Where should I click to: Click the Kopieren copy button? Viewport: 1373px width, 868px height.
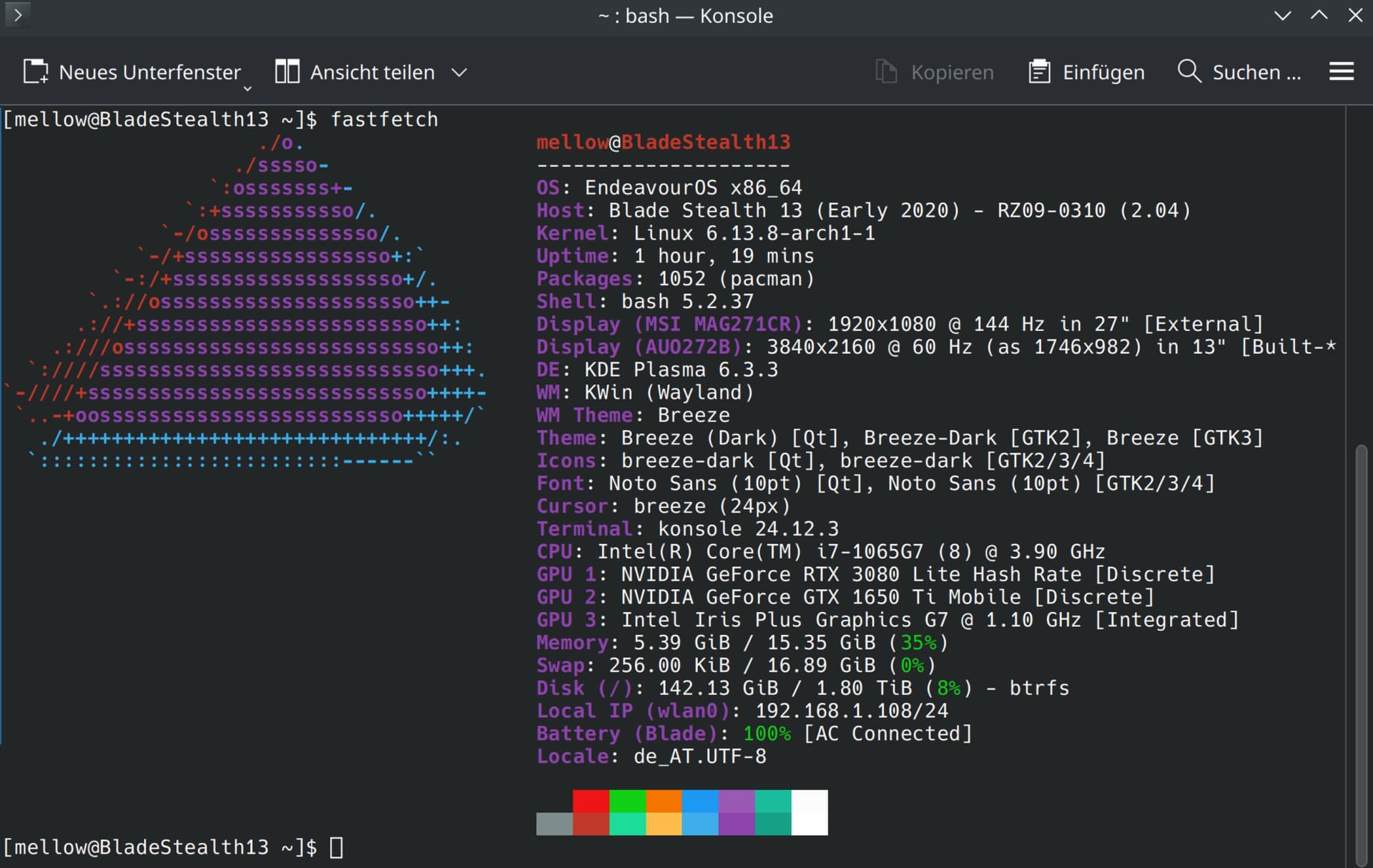[935, 72]
